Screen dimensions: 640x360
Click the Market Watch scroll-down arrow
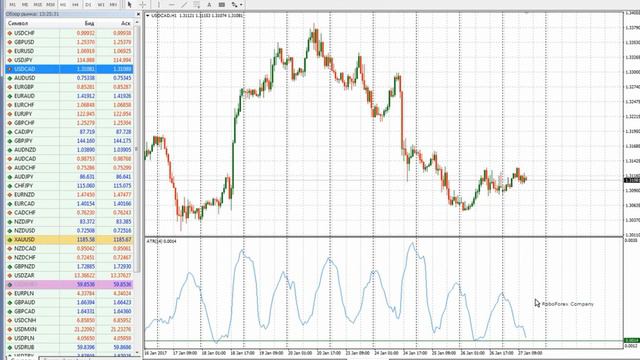(x=137, y=353)
